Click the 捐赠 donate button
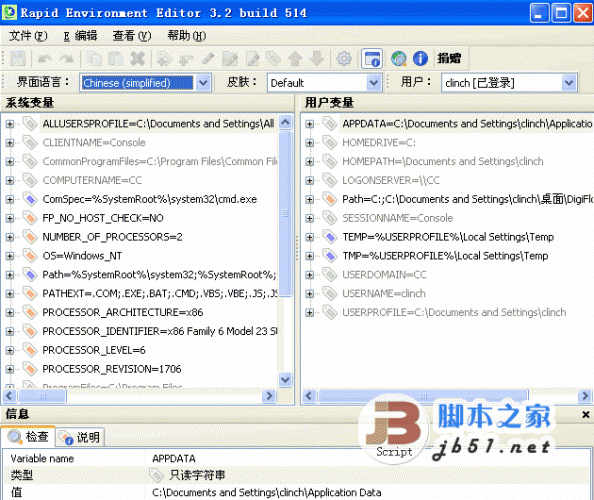 [449, 58]
